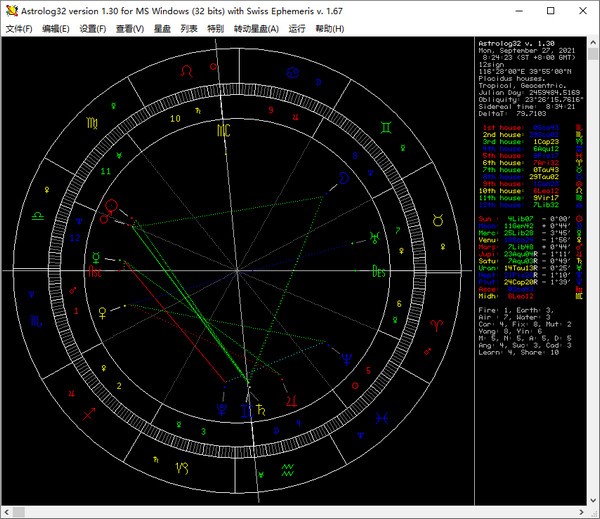This screenshot has width=600, height=519.
Task: Click the 'Sun: 4Lib07' row in sidebar
Action: 530,219
